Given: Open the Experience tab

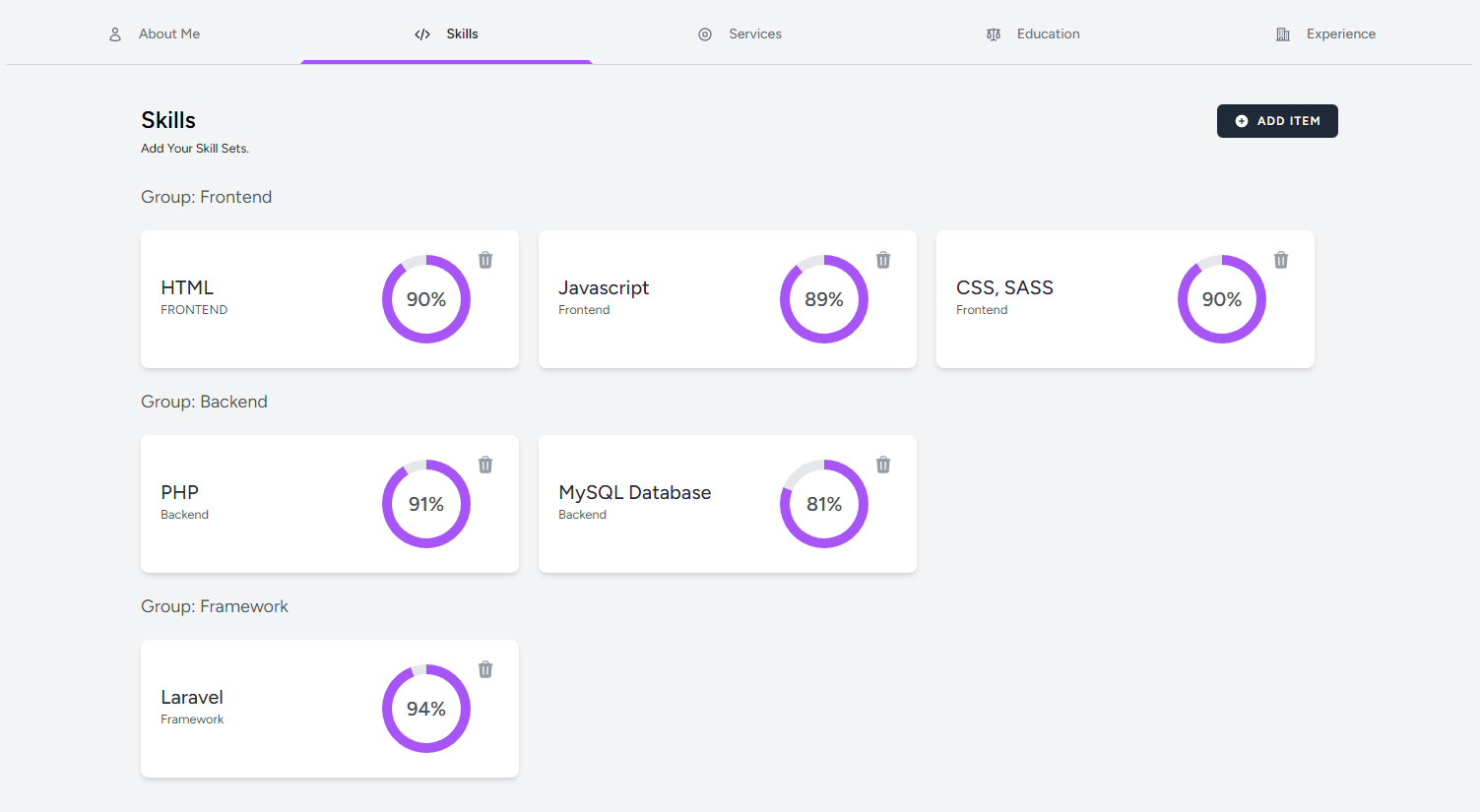Looking at the screenshot, I should (1340, 34).
